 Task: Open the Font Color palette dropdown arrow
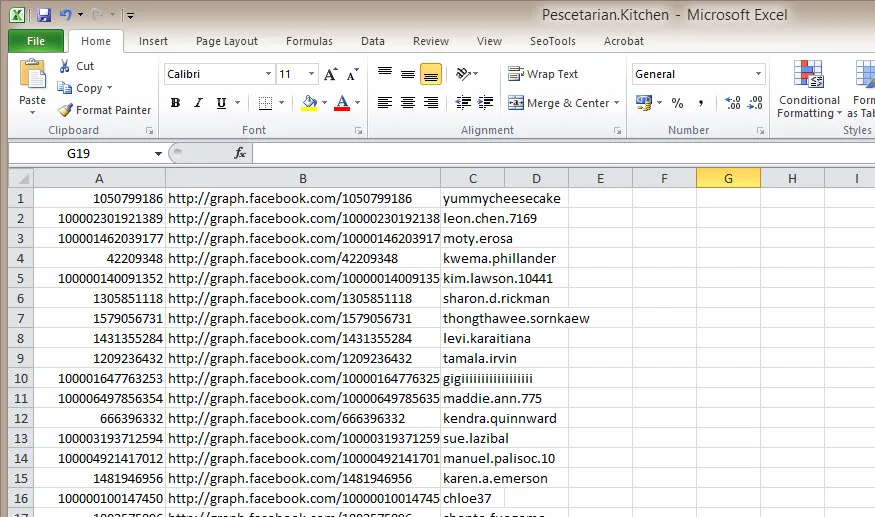[x=358, y=103]
